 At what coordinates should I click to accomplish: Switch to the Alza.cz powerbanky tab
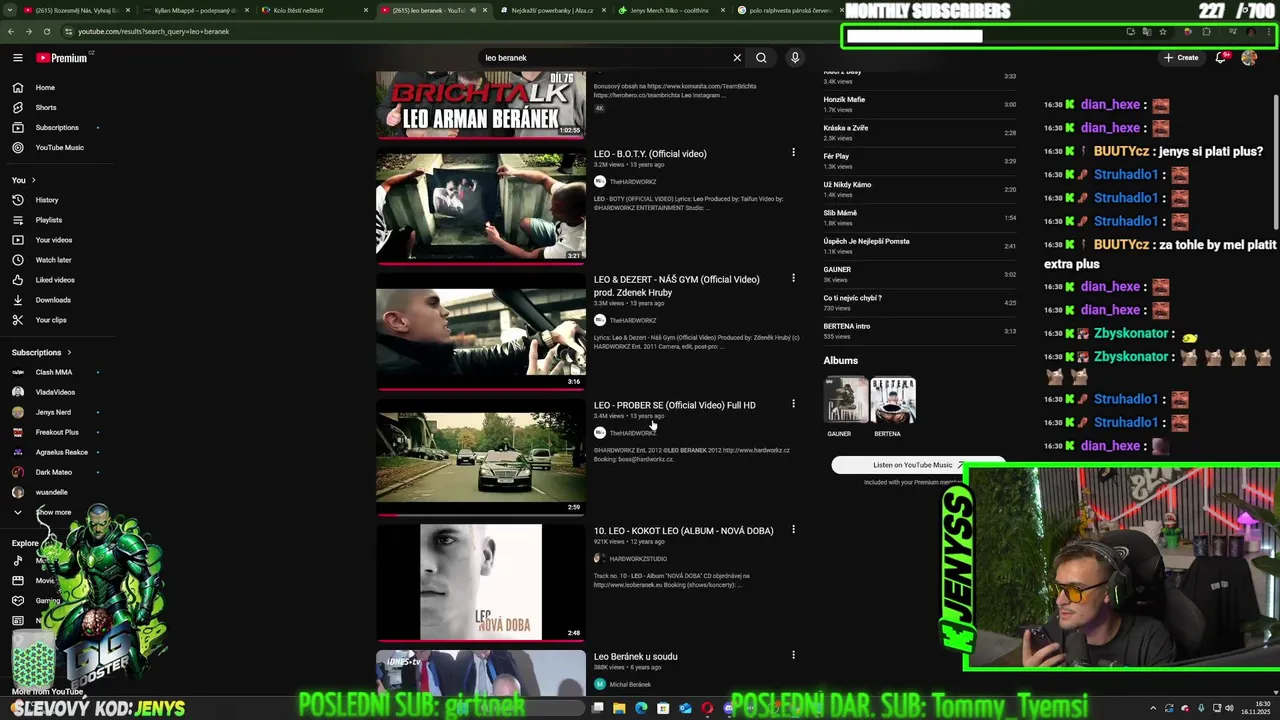coord(551,10)
